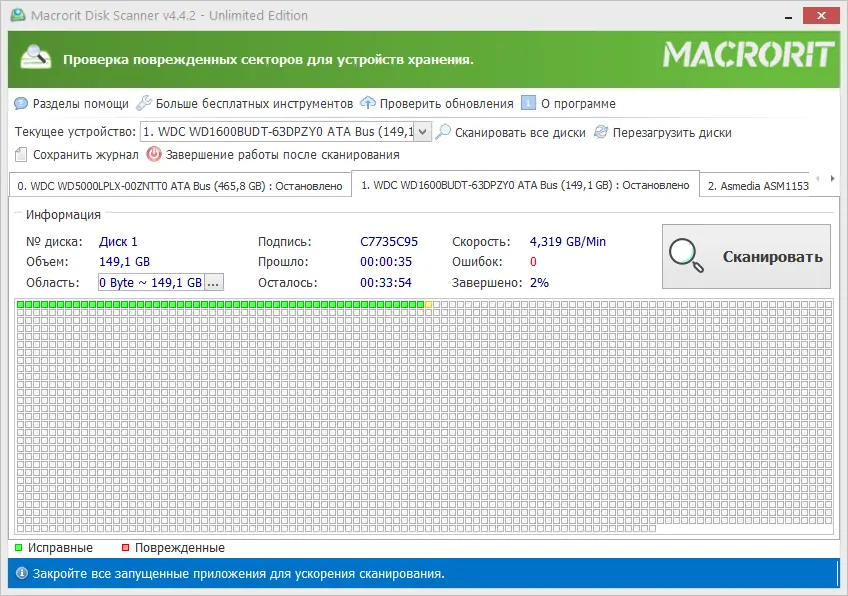Click the green healthy sector legend square

[x=18, y=548]
